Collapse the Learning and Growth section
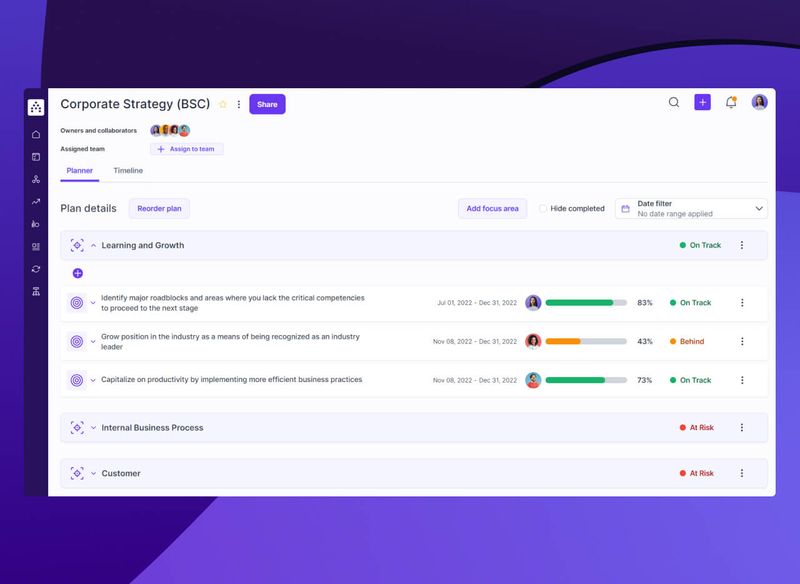 pos(93,245)
